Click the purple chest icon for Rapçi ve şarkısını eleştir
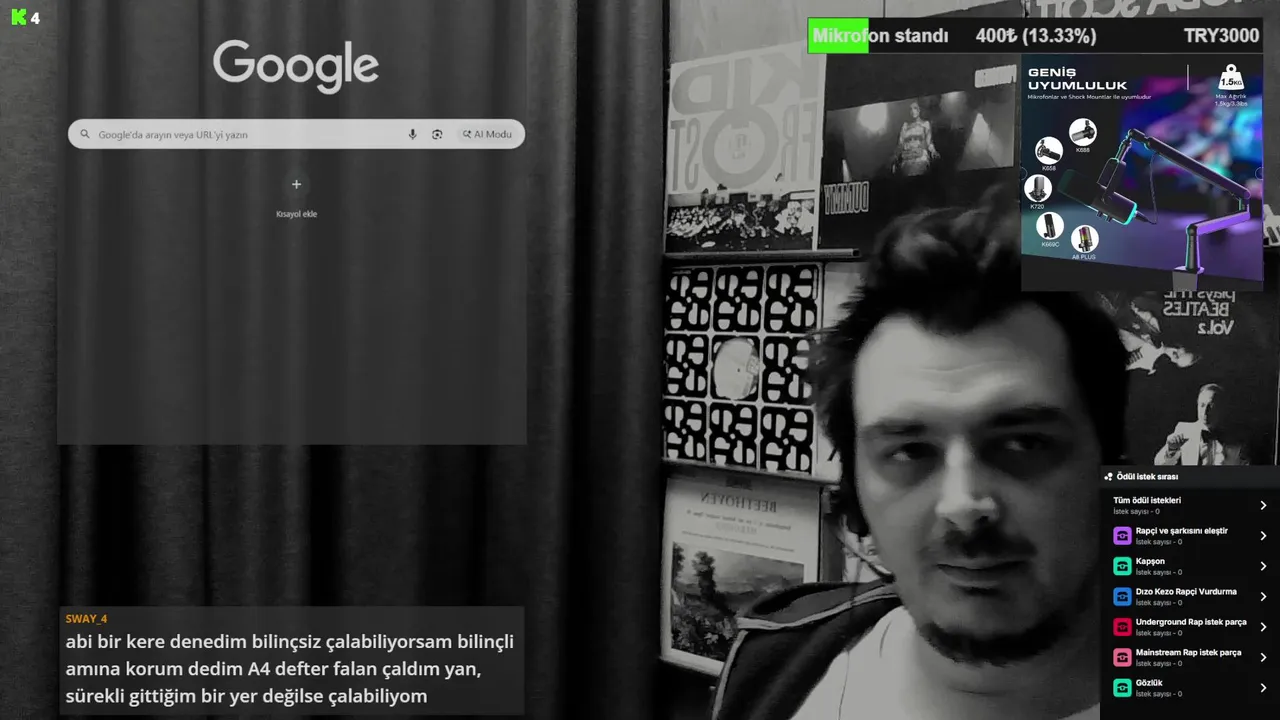Viewport: 1280px width, 720px height. click(x=1122, y=536)
